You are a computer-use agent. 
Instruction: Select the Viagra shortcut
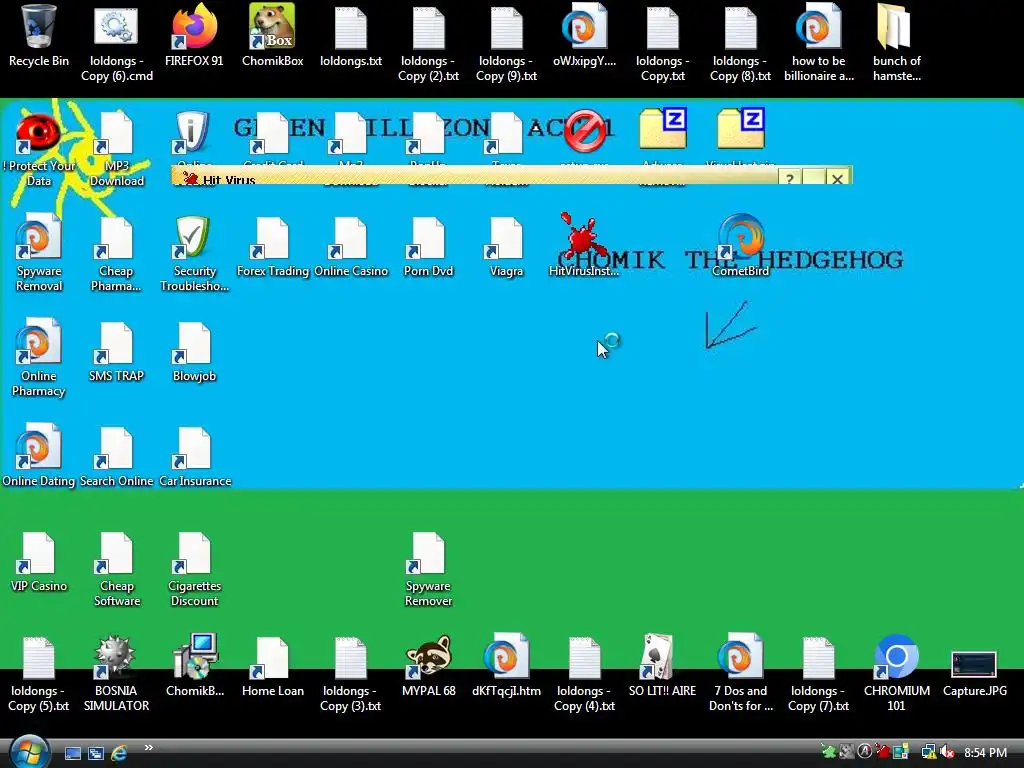(x=506, y=247)
